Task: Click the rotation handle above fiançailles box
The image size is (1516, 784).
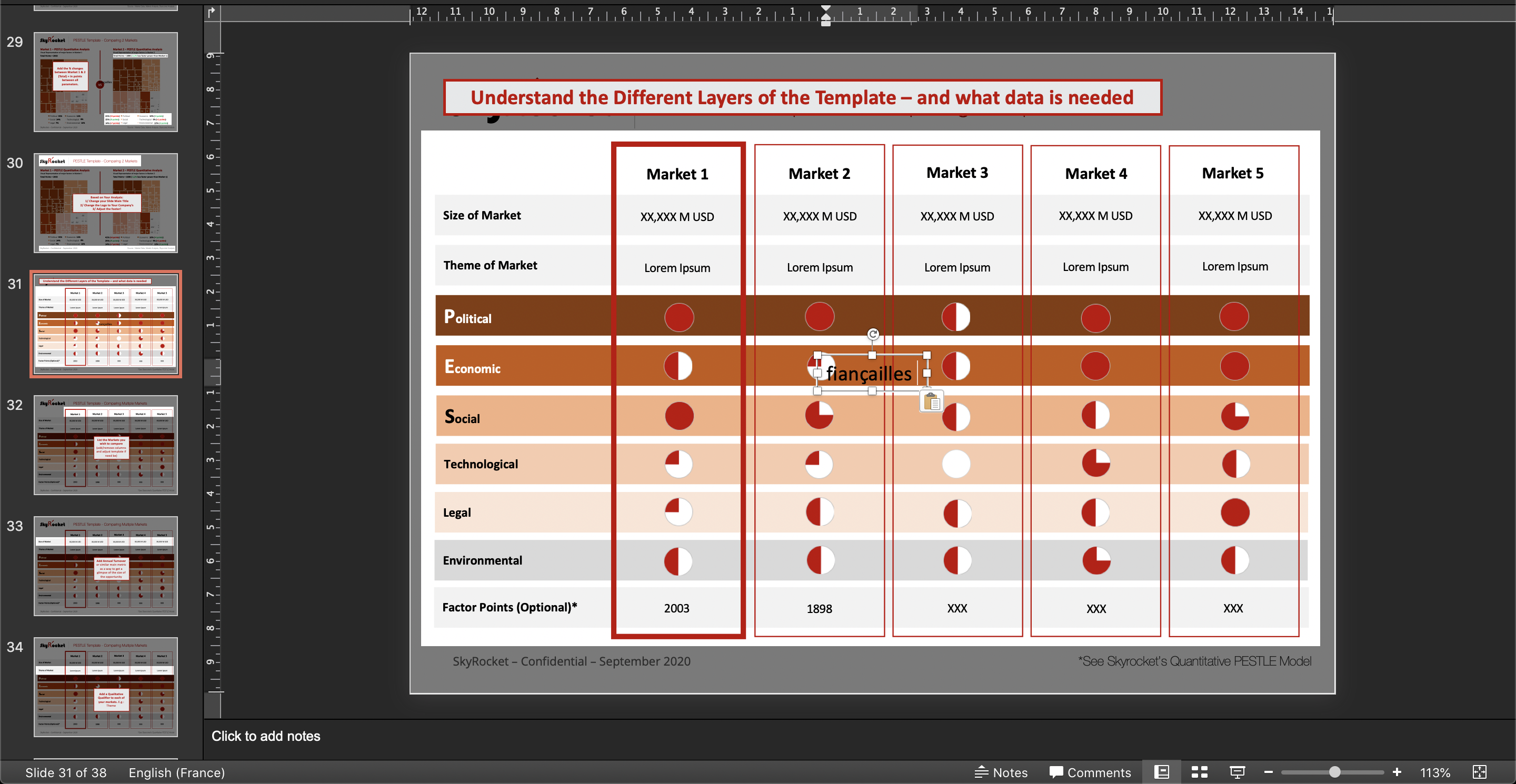Action: click(873, 334)
